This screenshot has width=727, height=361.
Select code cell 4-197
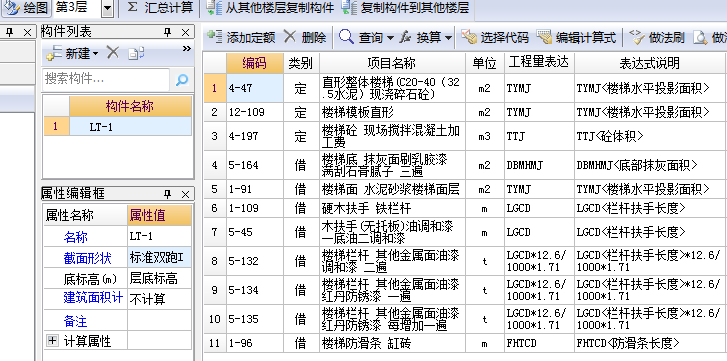tap(255, 136)
